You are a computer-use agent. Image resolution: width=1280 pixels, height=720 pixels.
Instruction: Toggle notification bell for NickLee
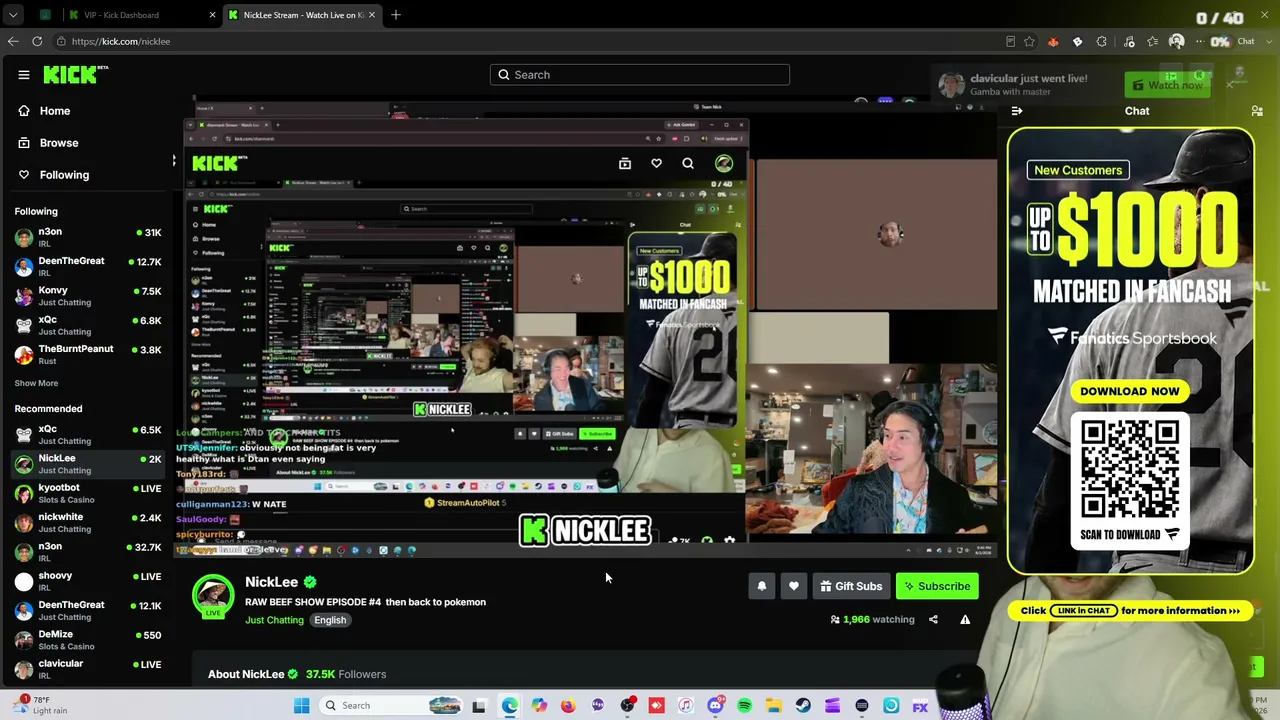(762, 587)
